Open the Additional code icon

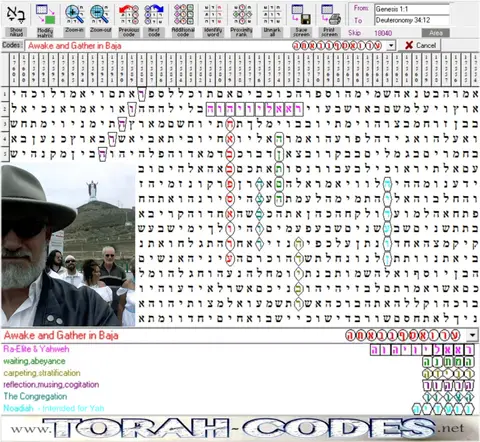point(183,15)
